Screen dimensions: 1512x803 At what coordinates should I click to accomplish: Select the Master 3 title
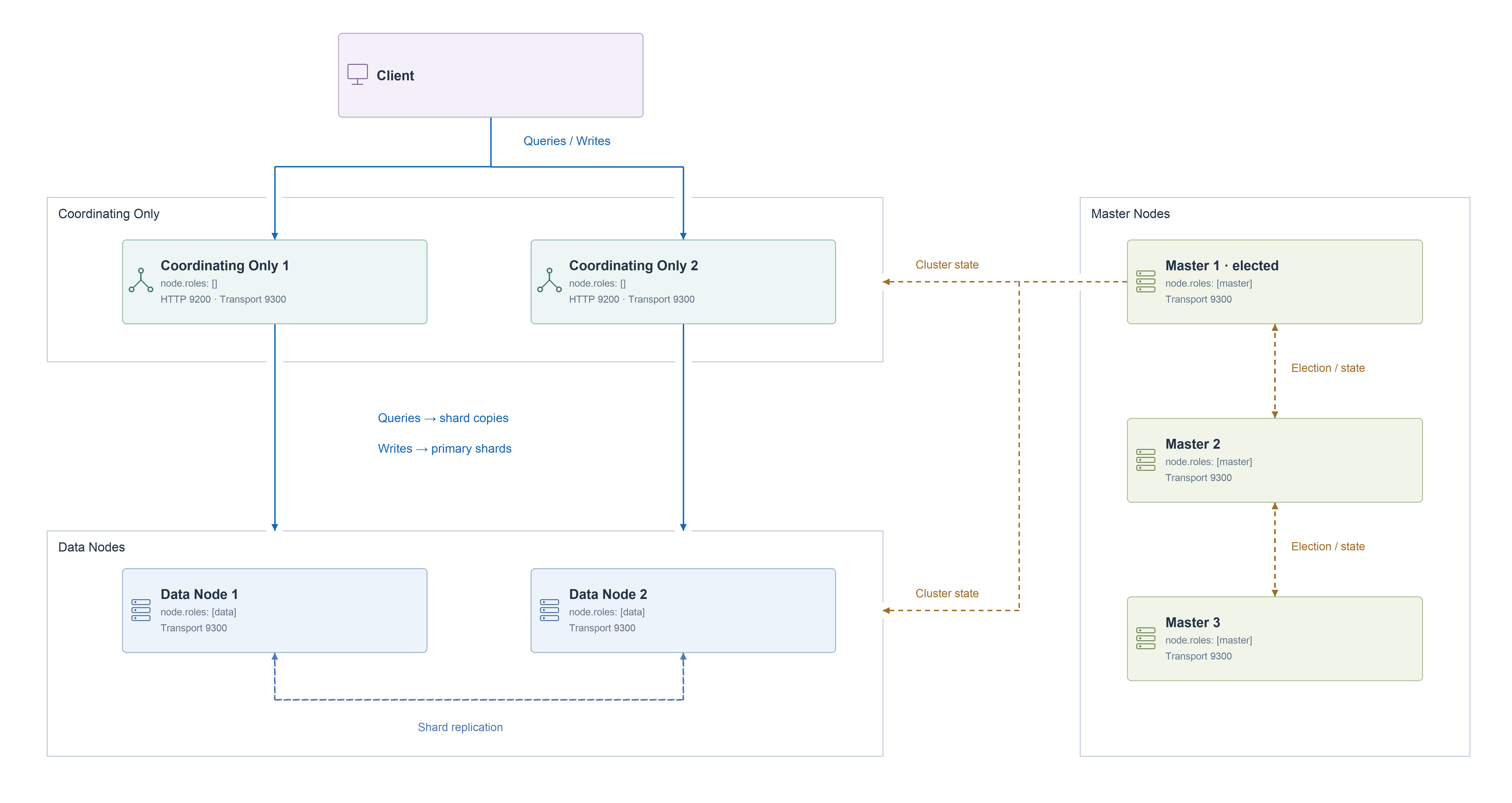click(1193, 623)
